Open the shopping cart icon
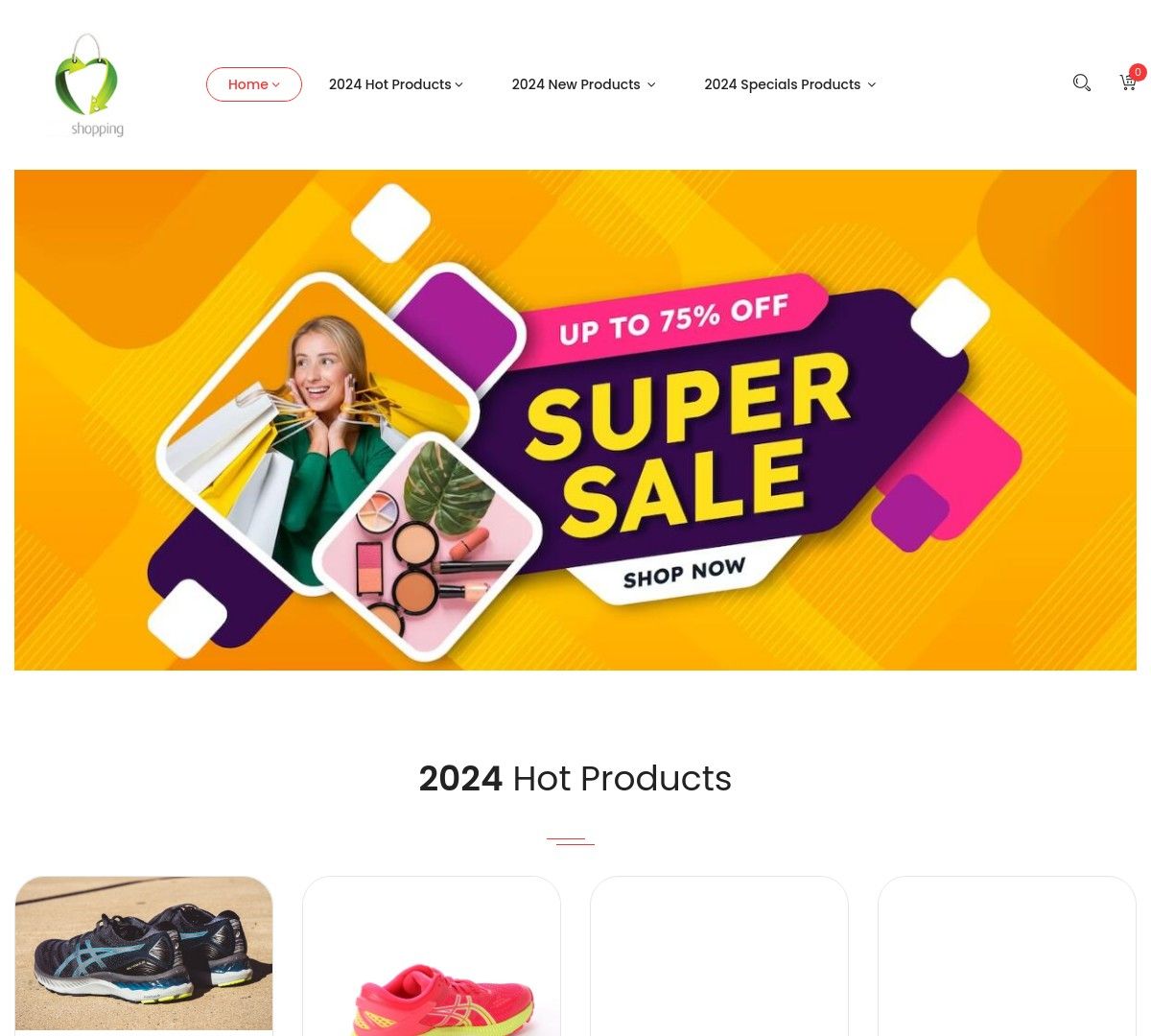 pyautogui.click(x=1128, y=83)
